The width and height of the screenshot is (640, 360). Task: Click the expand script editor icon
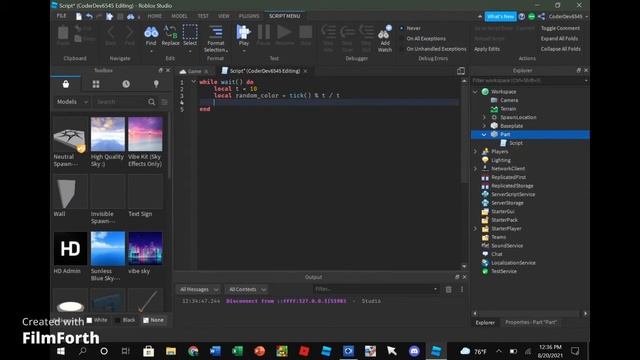[461, 71]
